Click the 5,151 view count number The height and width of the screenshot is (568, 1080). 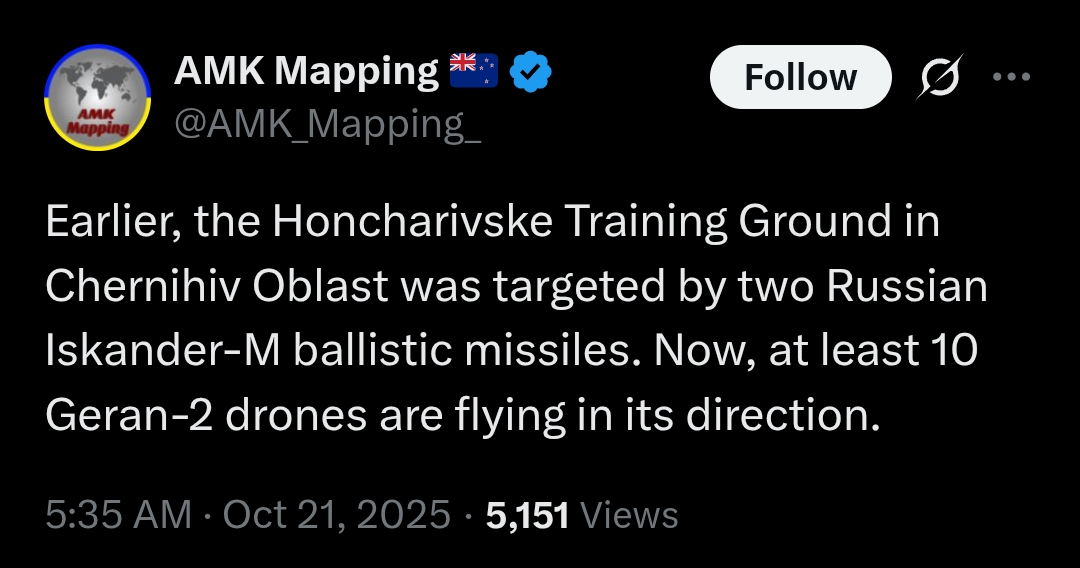(528, 515)
